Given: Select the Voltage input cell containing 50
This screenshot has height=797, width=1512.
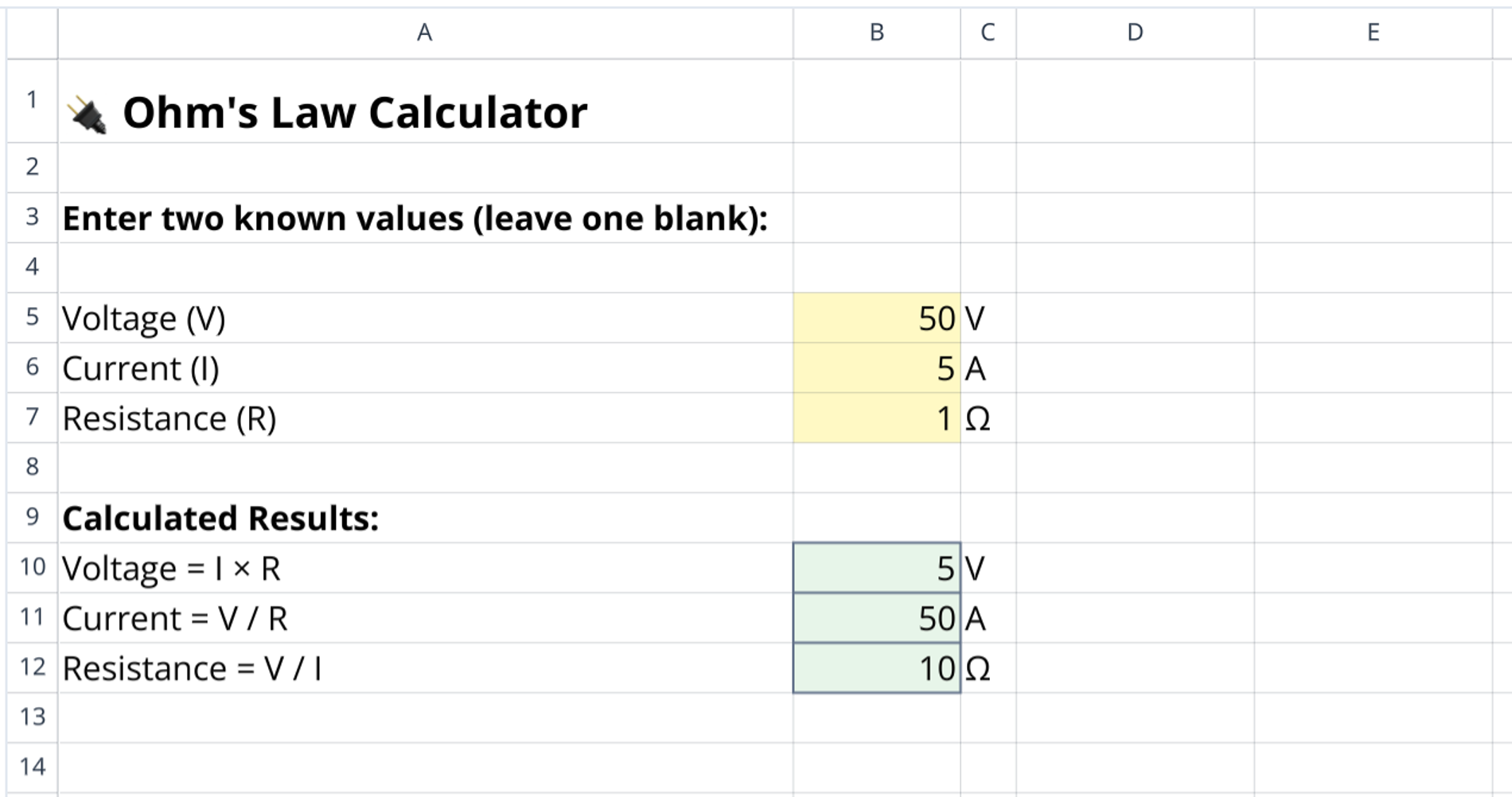Looking at the screenshot, I should pos(875,317).
